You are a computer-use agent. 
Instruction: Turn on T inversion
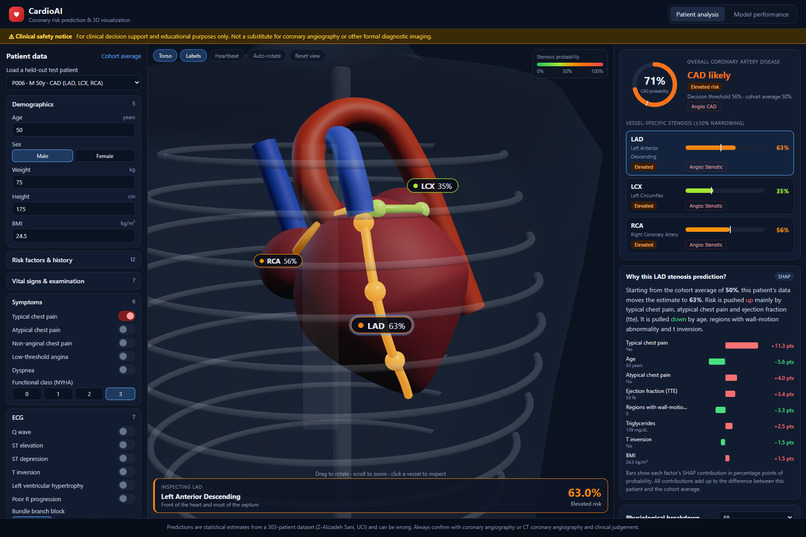coord(126,472)
